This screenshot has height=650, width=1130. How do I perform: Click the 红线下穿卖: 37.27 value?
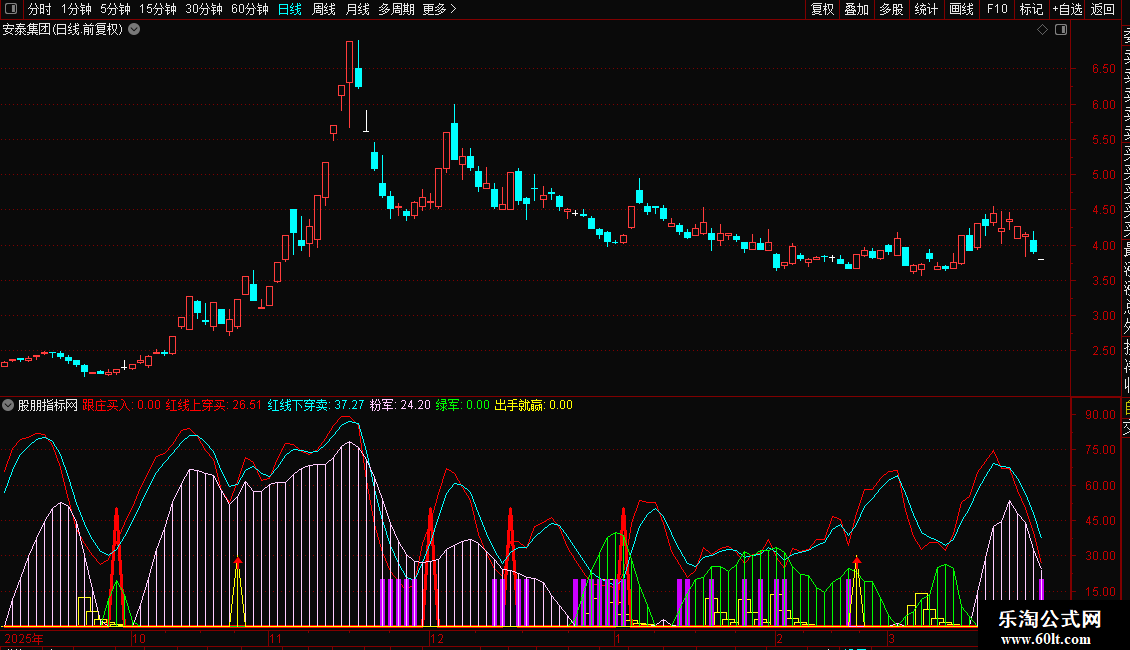tap(316, 405)
